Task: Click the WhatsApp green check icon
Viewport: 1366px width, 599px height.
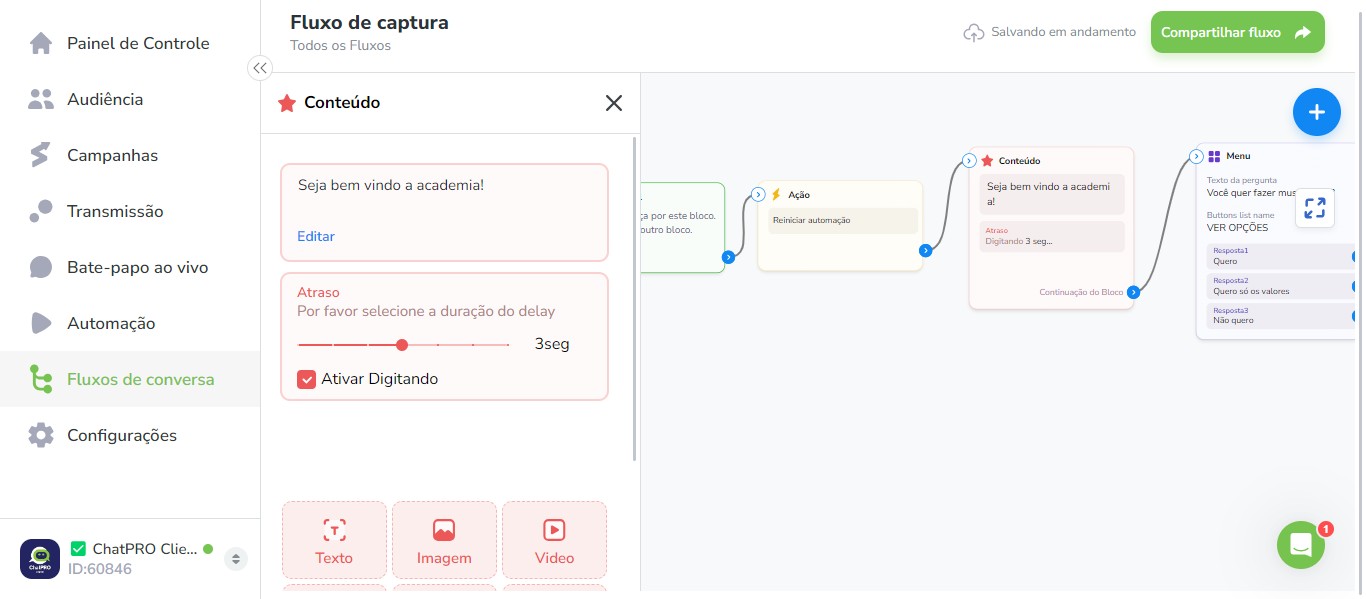Action: (x=78, y=548)
